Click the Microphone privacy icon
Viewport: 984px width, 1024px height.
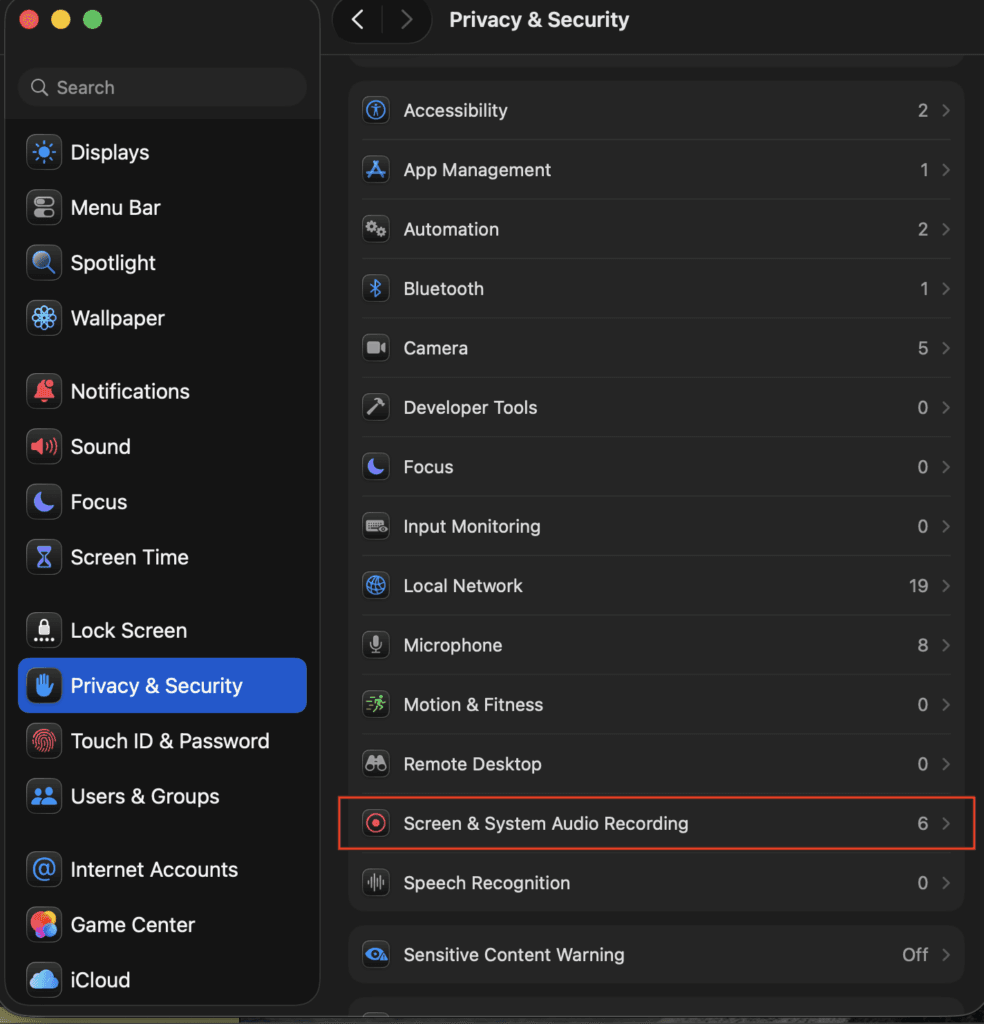pos(376,645)
